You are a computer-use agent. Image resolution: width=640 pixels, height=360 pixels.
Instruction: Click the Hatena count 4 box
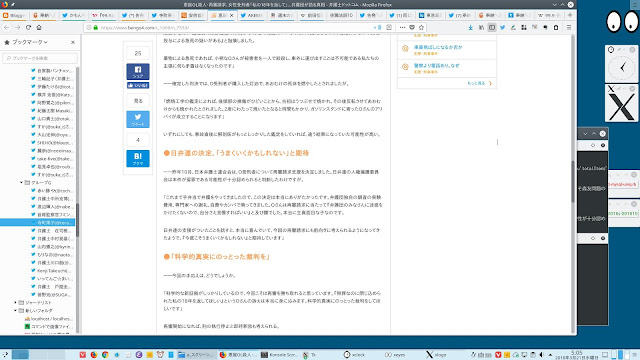pos(138,140)
